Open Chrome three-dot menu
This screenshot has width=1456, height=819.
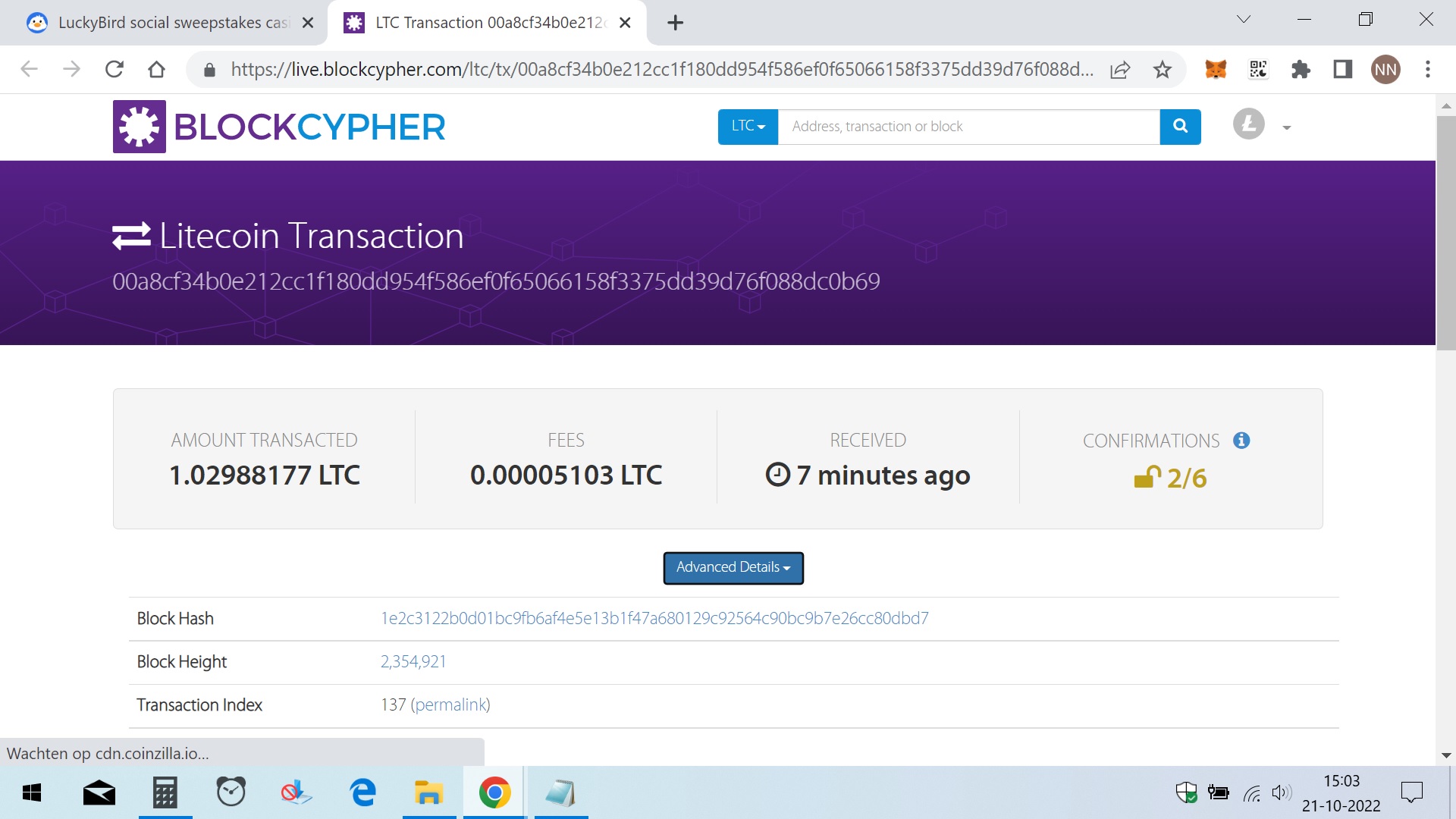(x=1428, y=70)
